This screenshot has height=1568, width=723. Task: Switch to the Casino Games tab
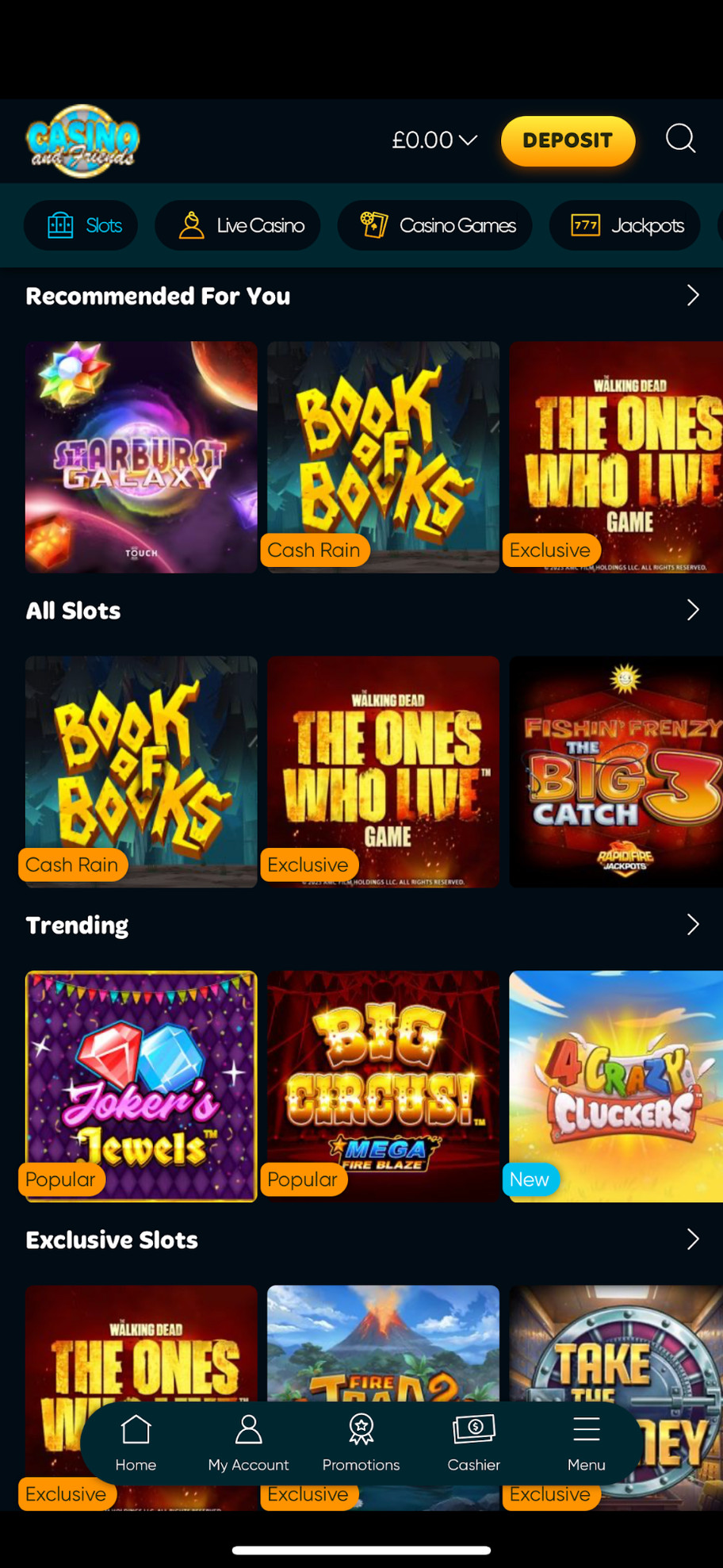435,225
